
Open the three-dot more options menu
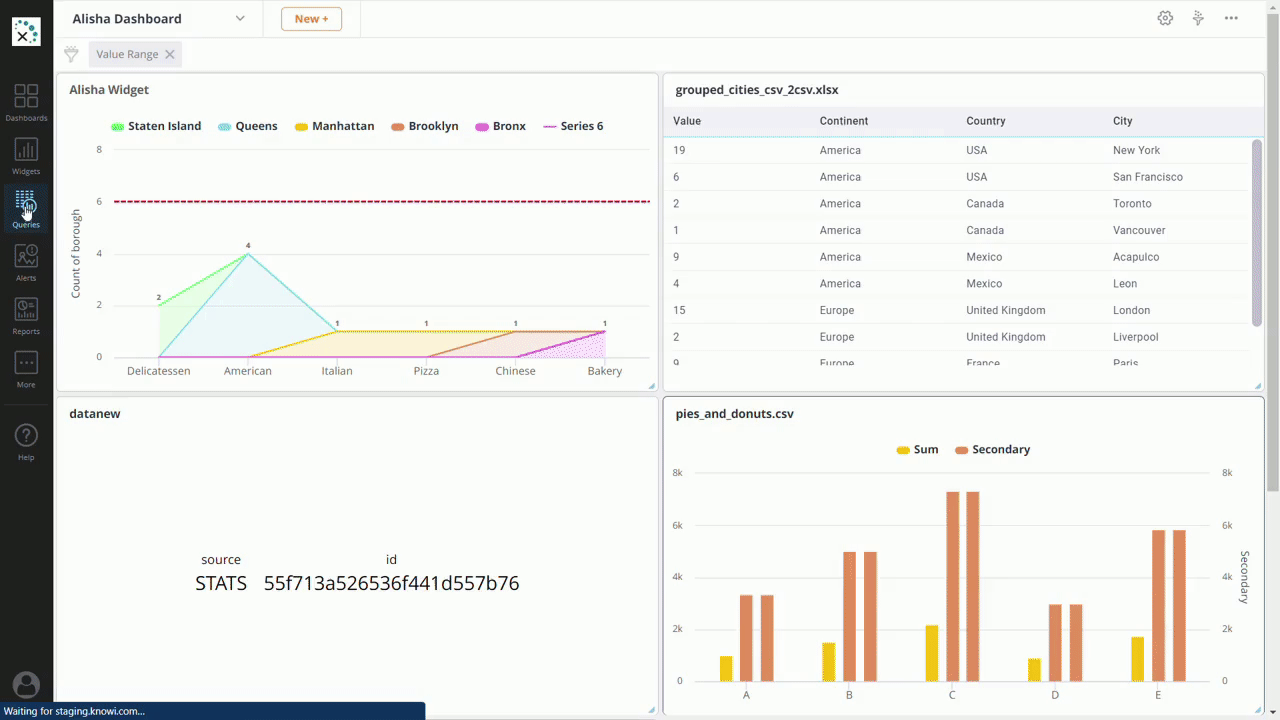click(1231, 18)
